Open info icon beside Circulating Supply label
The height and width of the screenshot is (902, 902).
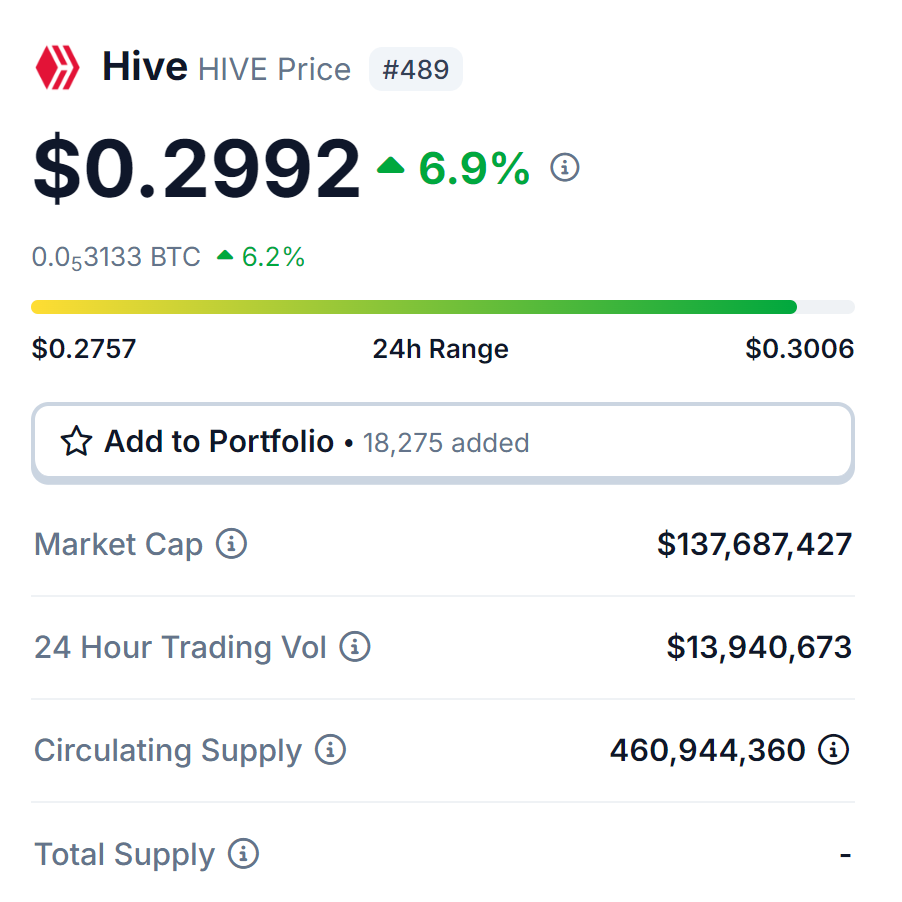click(x=330, y=750)
